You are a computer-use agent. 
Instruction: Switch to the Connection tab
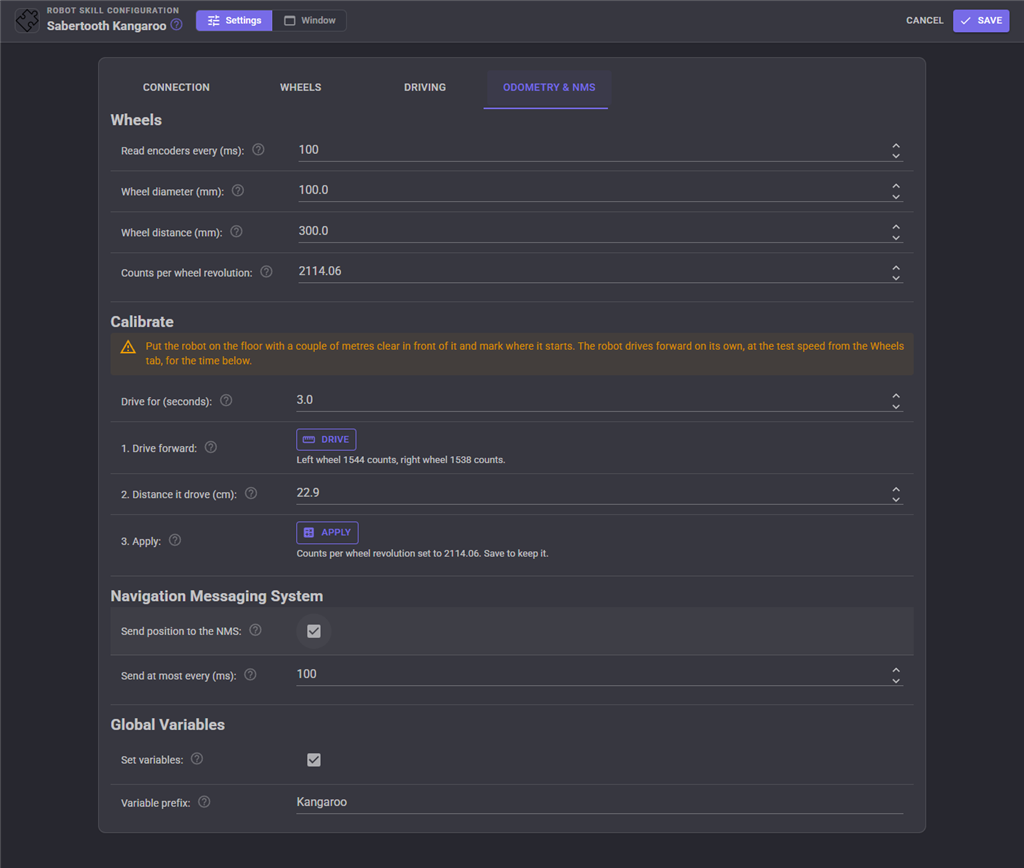click(x=176, y=88)
